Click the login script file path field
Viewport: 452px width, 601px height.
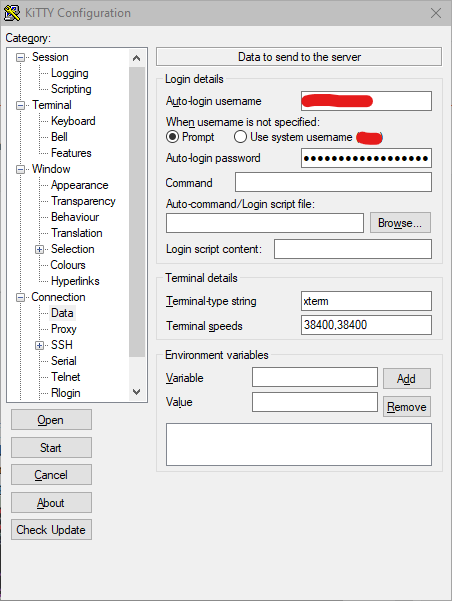pyautogui.click(x=265, y=223)
